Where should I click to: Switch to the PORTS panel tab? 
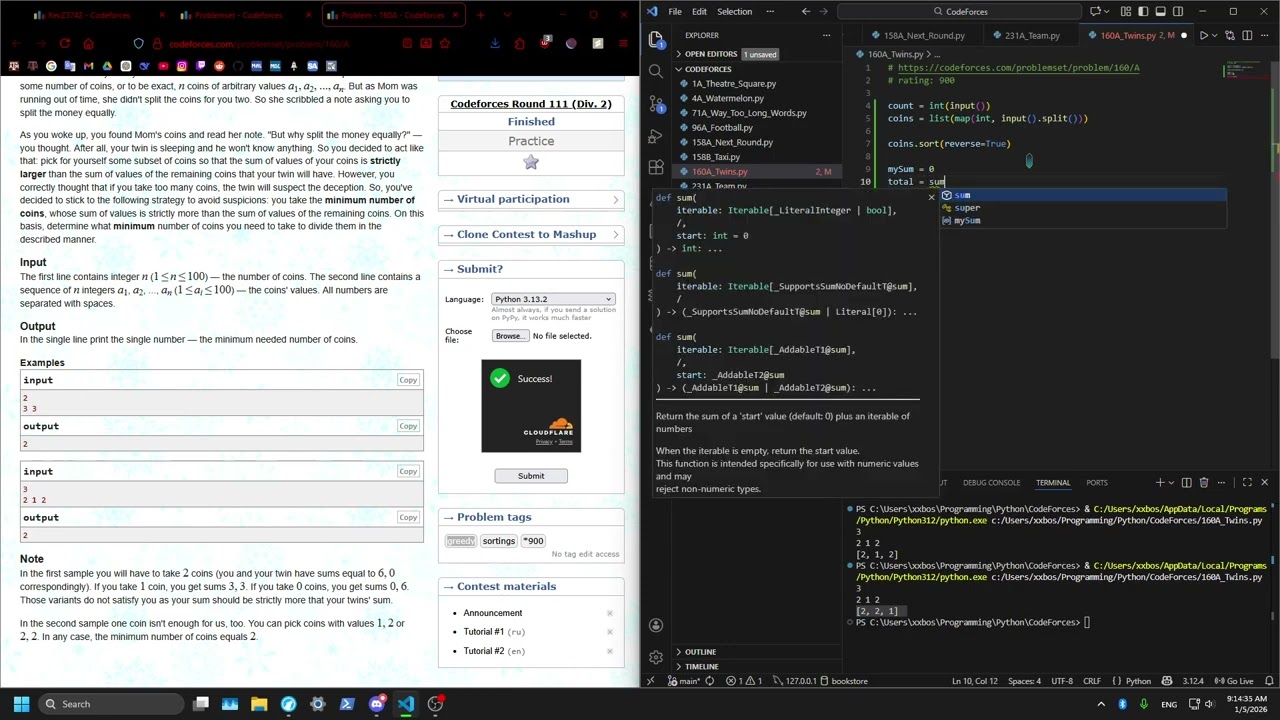coord(1097,482)
